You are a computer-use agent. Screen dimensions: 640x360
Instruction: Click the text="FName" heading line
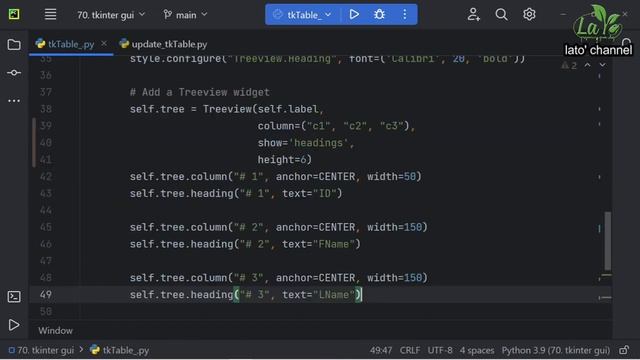click(245, 244)
